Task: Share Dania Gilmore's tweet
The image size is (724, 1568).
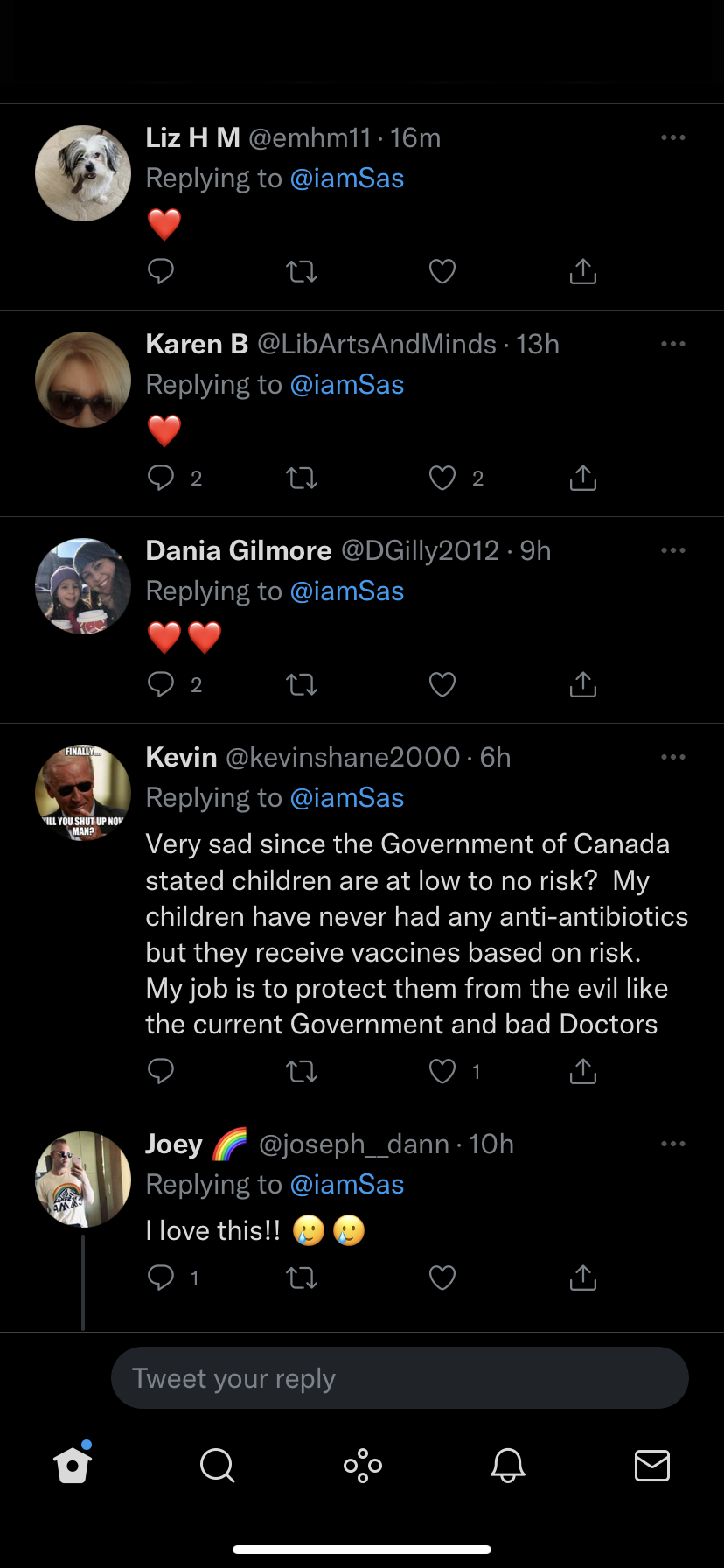Action: coord(582,684)
